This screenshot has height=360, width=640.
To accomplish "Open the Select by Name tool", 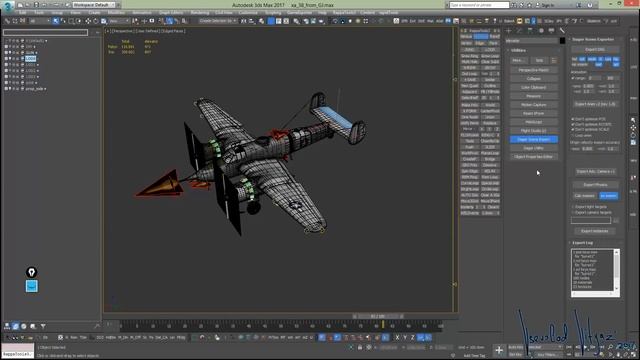I will [63, 21].
